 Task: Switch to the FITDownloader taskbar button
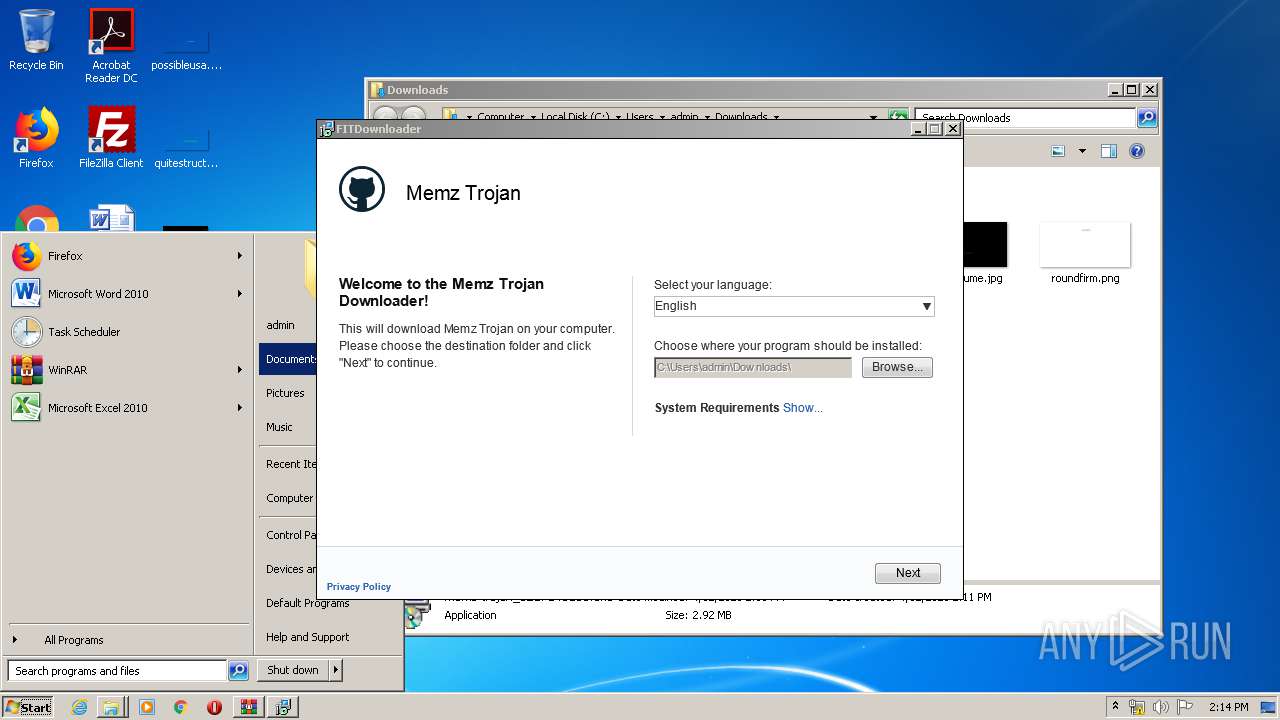(x=283, y=707)
